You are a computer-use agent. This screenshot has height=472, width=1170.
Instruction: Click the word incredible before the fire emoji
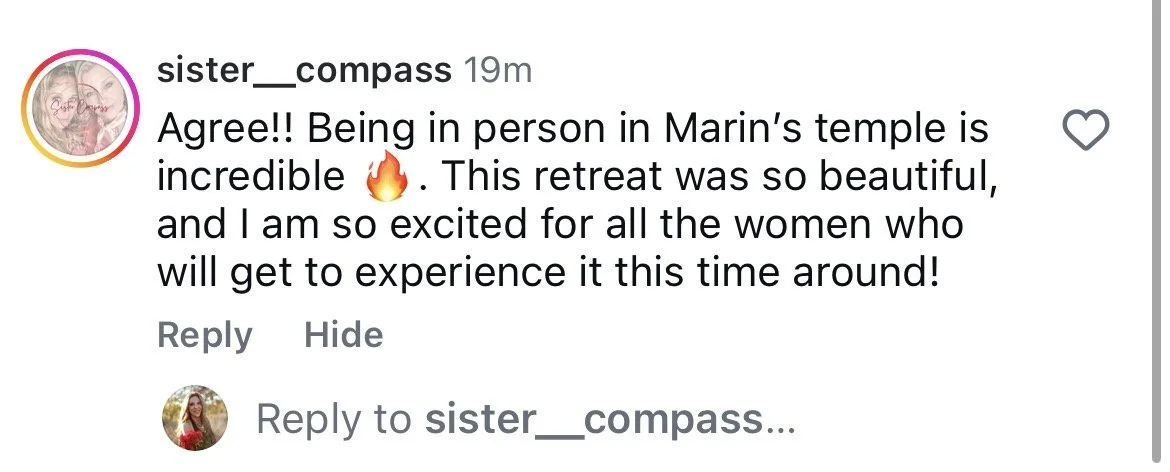click(x=251, y=177)
